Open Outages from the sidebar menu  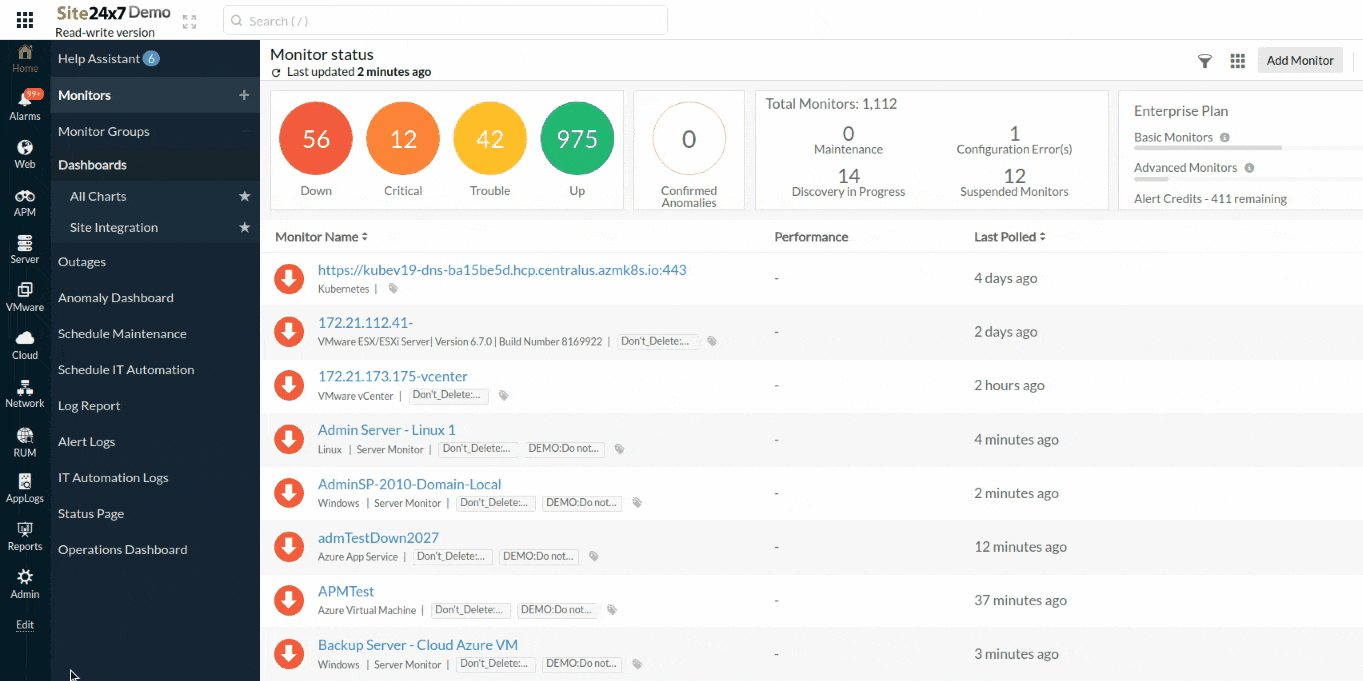click(x=79, y=261)
